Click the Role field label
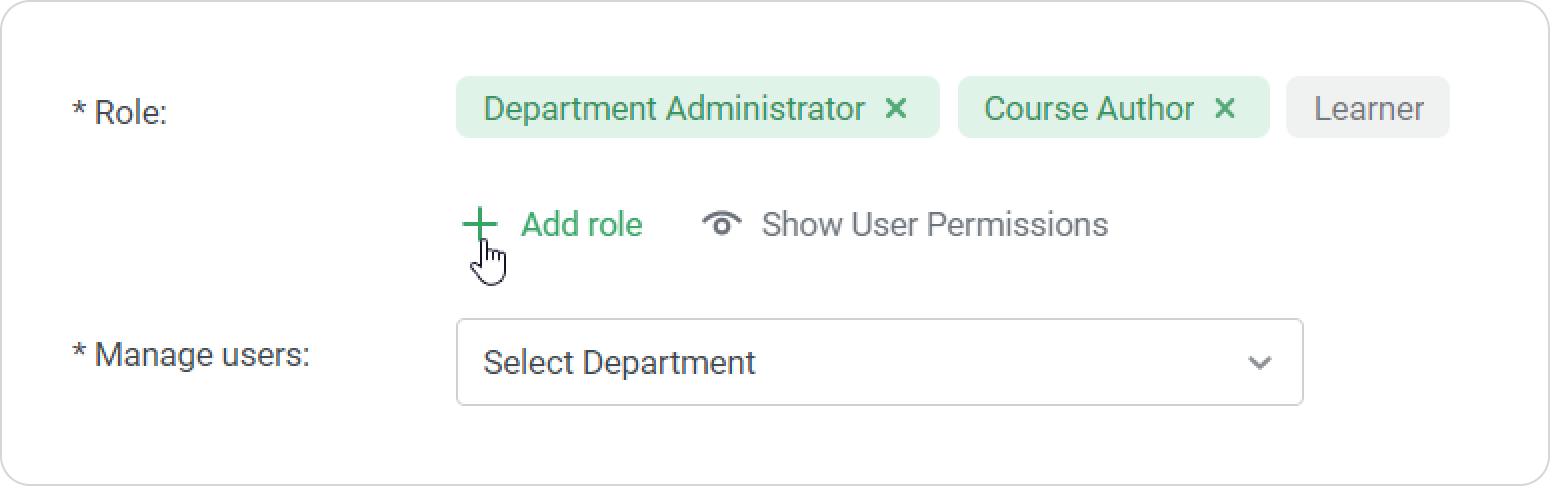Image resolution: width=1550 pixels, height=486 pixels. 130,113
